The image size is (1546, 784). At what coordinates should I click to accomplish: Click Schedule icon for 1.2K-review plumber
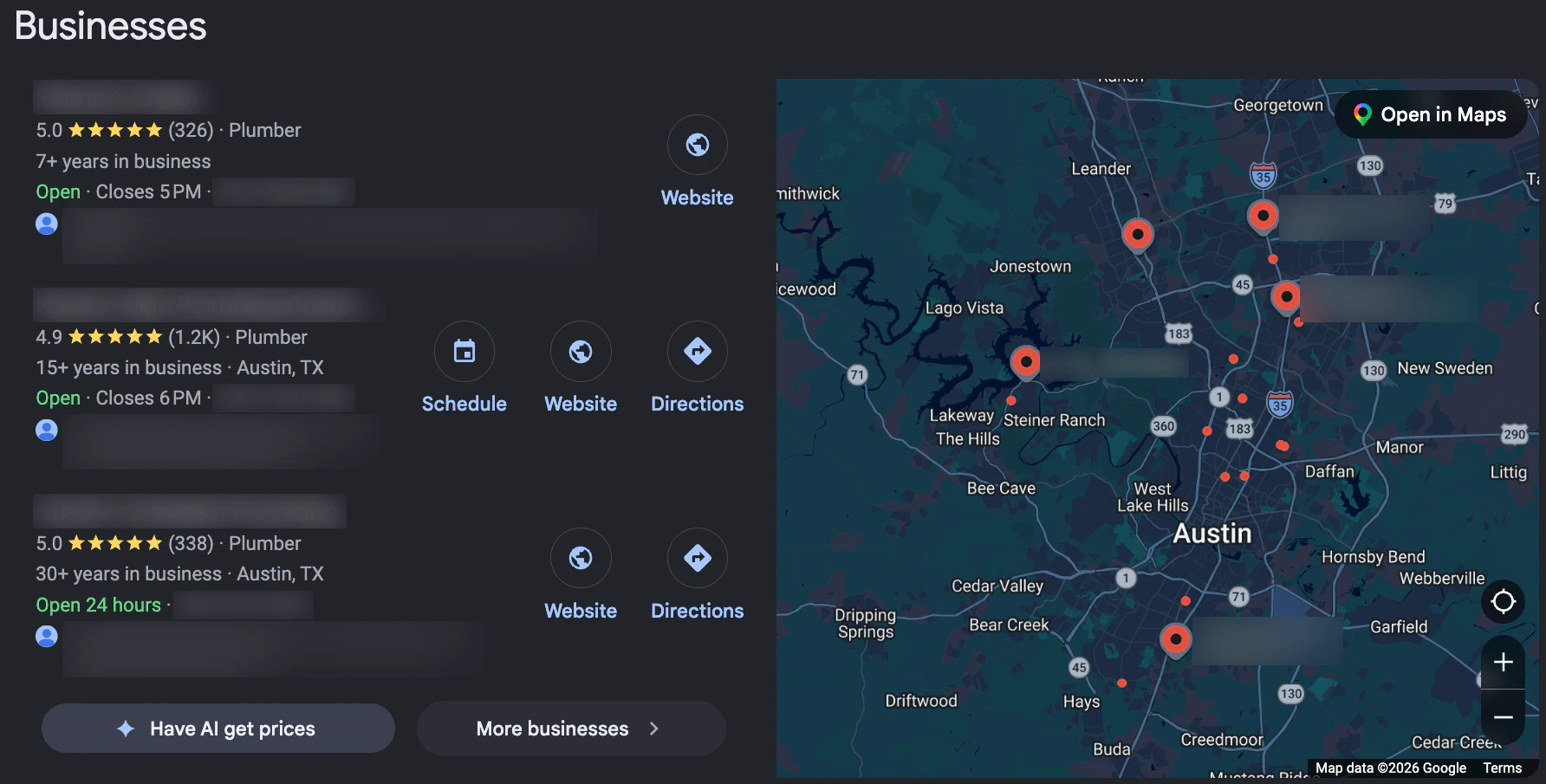click(x=464, y=351)
